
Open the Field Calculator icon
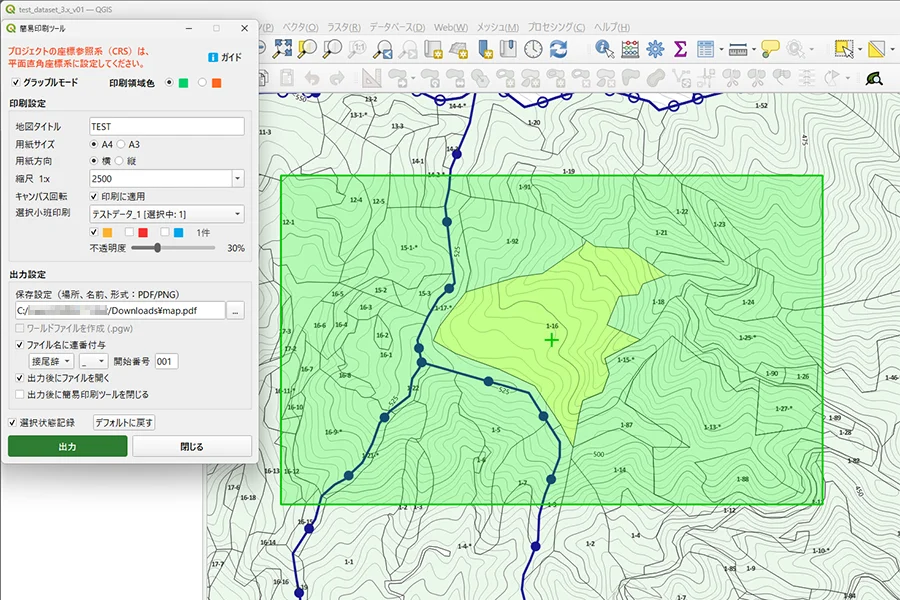point(630,49)
